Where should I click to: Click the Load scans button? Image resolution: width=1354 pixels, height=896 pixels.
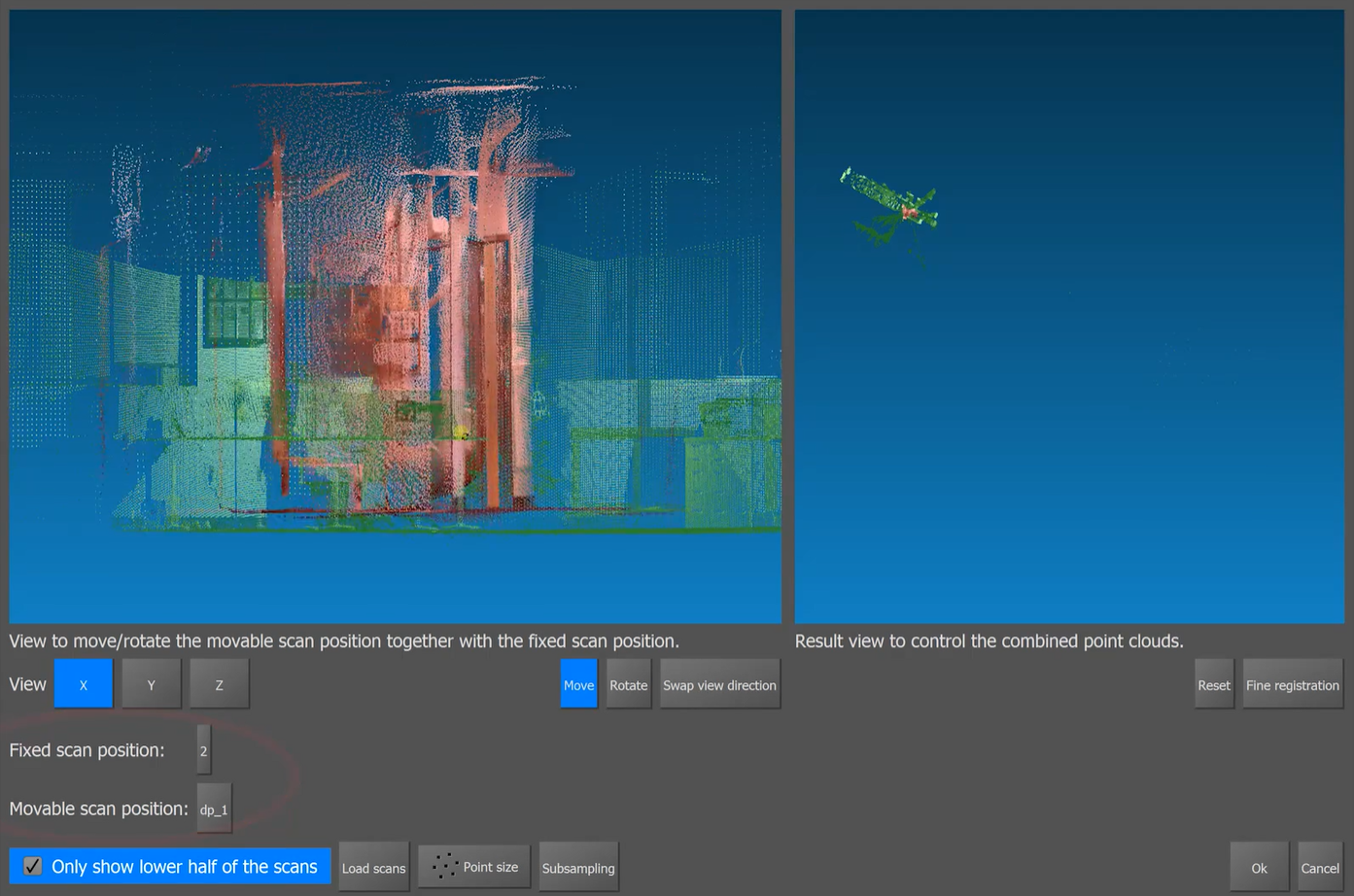(x=374, y=867)
